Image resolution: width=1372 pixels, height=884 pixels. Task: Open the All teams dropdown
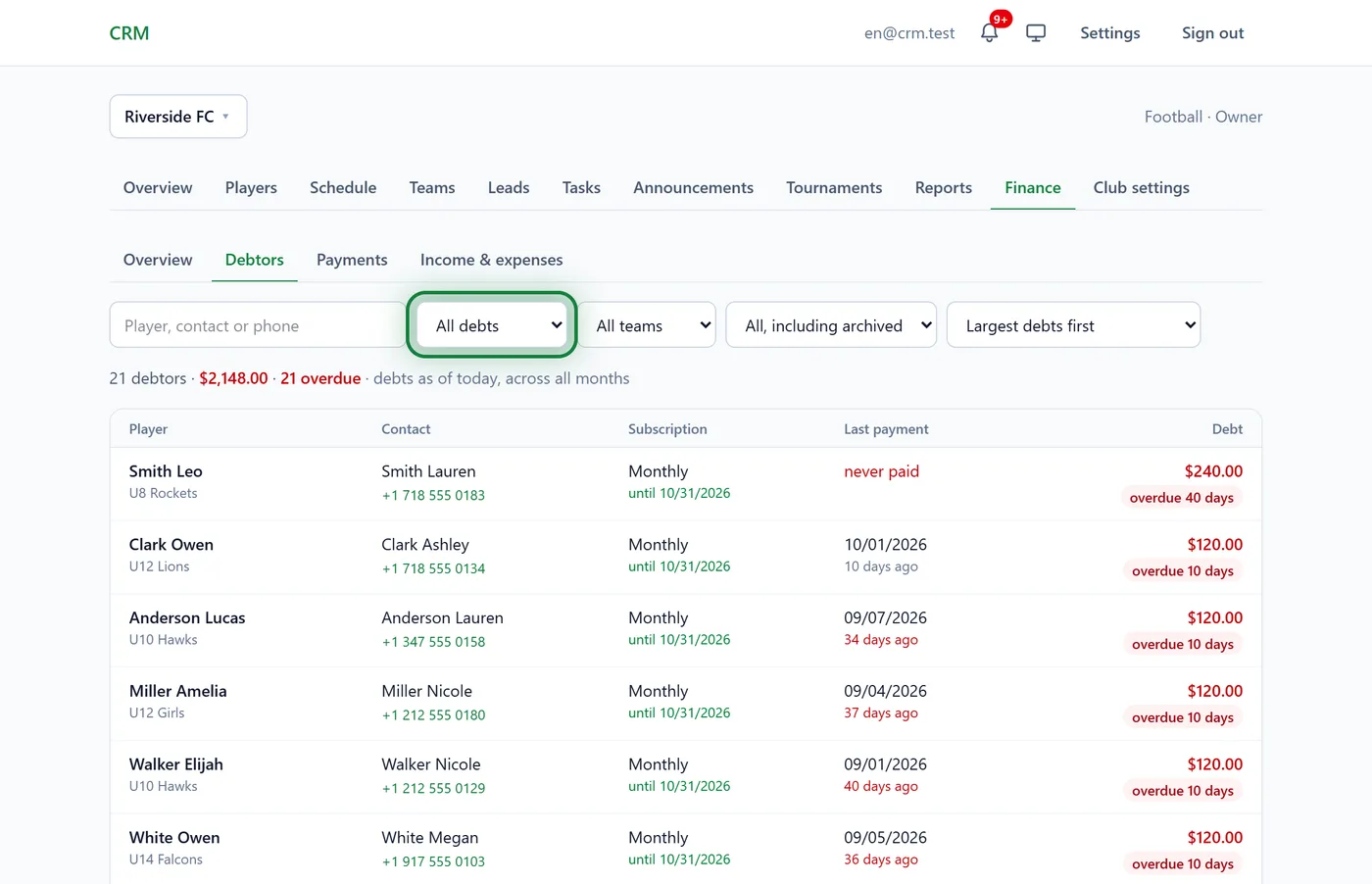(649, 325)
